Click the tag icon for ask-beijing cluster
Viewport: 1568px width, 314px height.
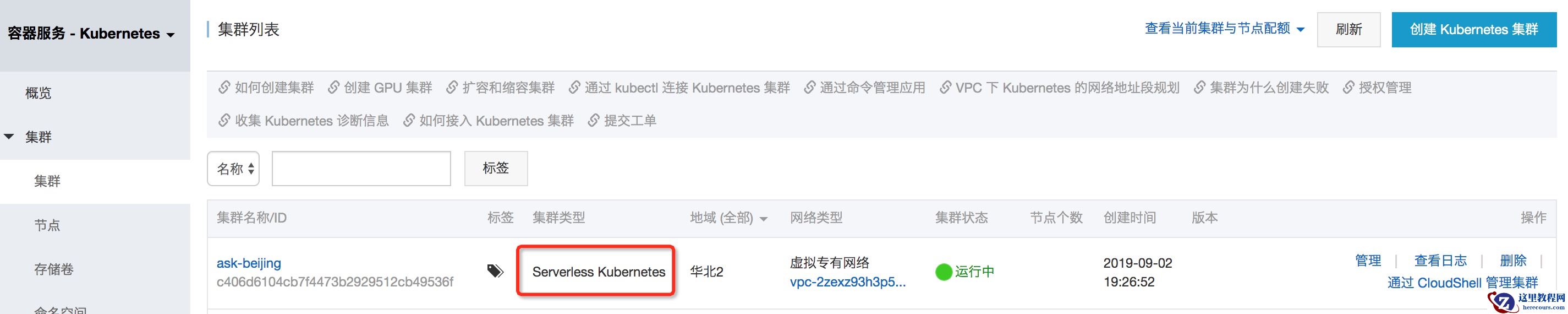click(495, 272)
